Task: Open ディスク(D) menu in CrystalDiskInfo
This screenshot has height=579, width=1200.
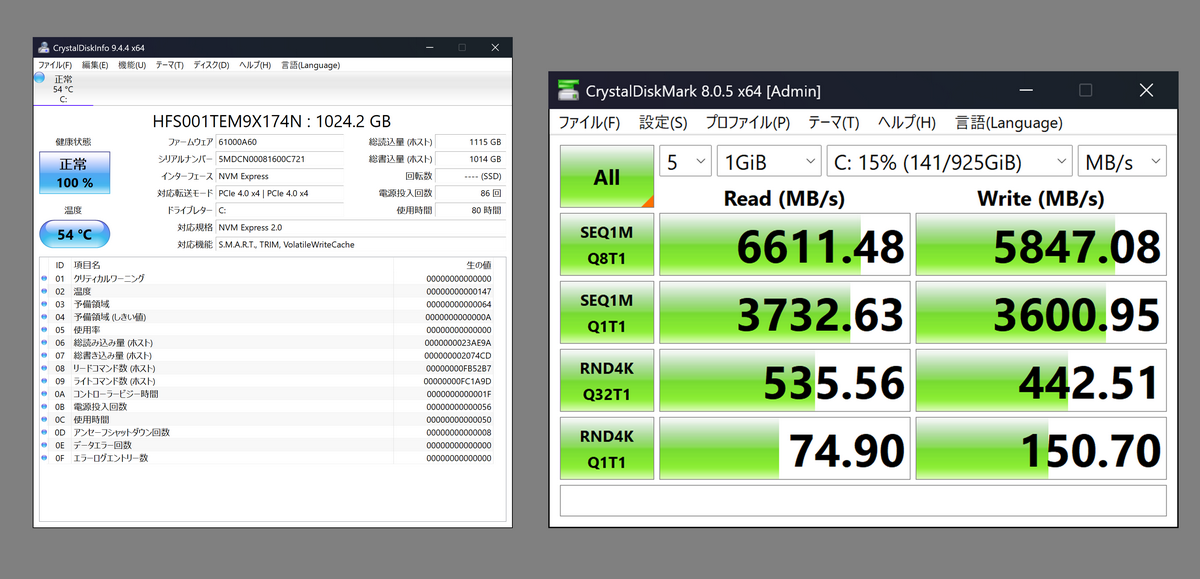Action: coord(211,65)
